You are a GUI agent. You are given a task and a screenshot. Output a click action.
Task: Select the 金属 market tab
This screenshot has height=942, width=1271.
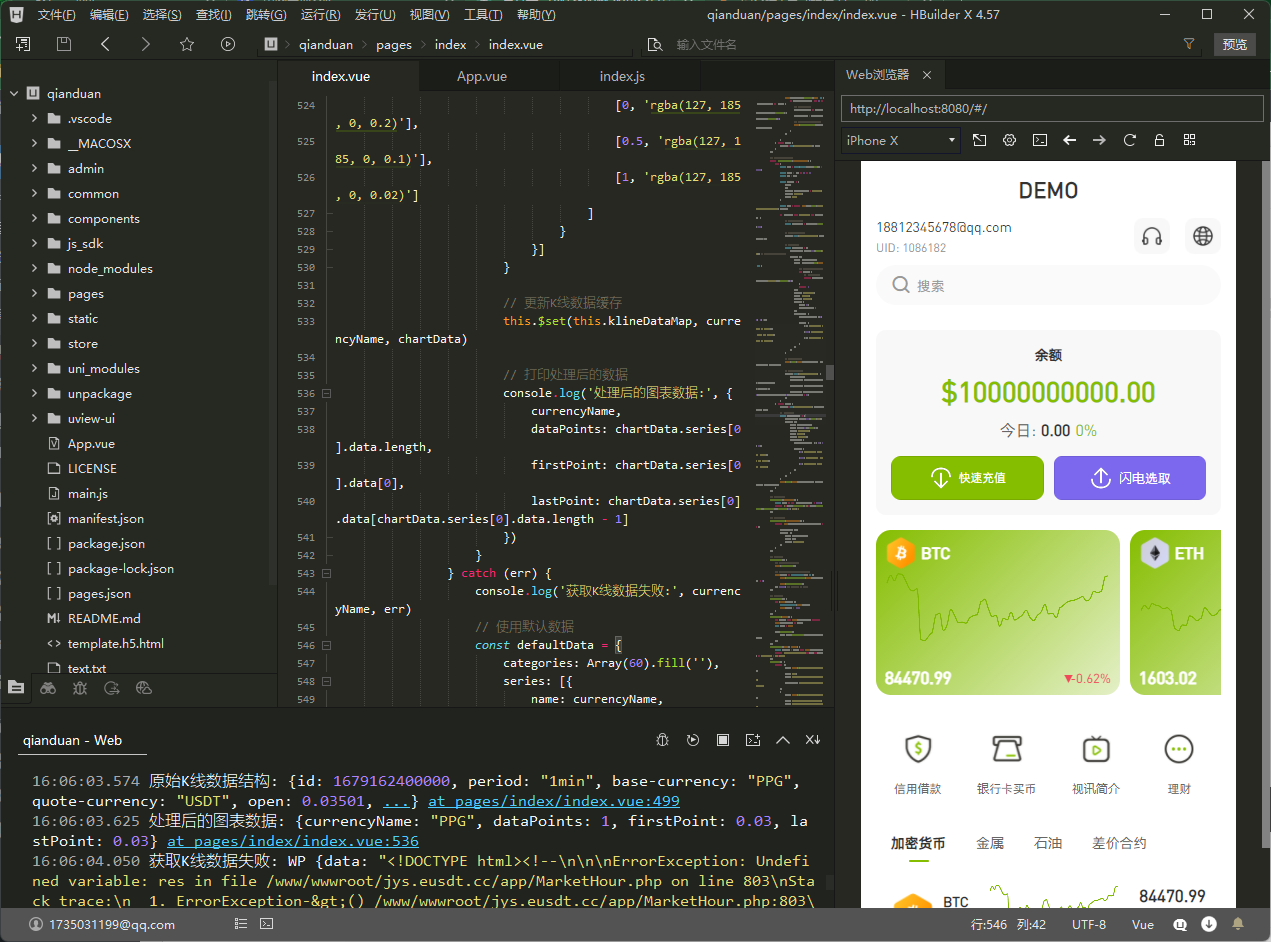(989, 843)
